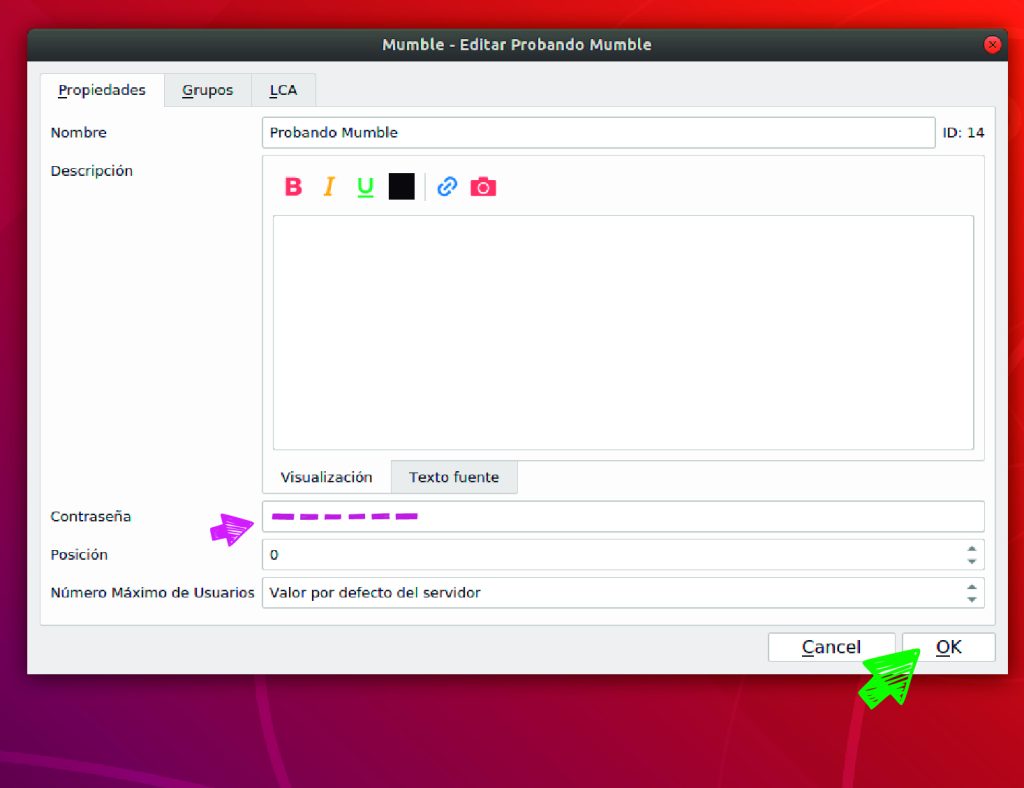Click the 'ID: 14' label
Image resolution: width=1024 pixels, height=788 pixels.
click(963, 133)
